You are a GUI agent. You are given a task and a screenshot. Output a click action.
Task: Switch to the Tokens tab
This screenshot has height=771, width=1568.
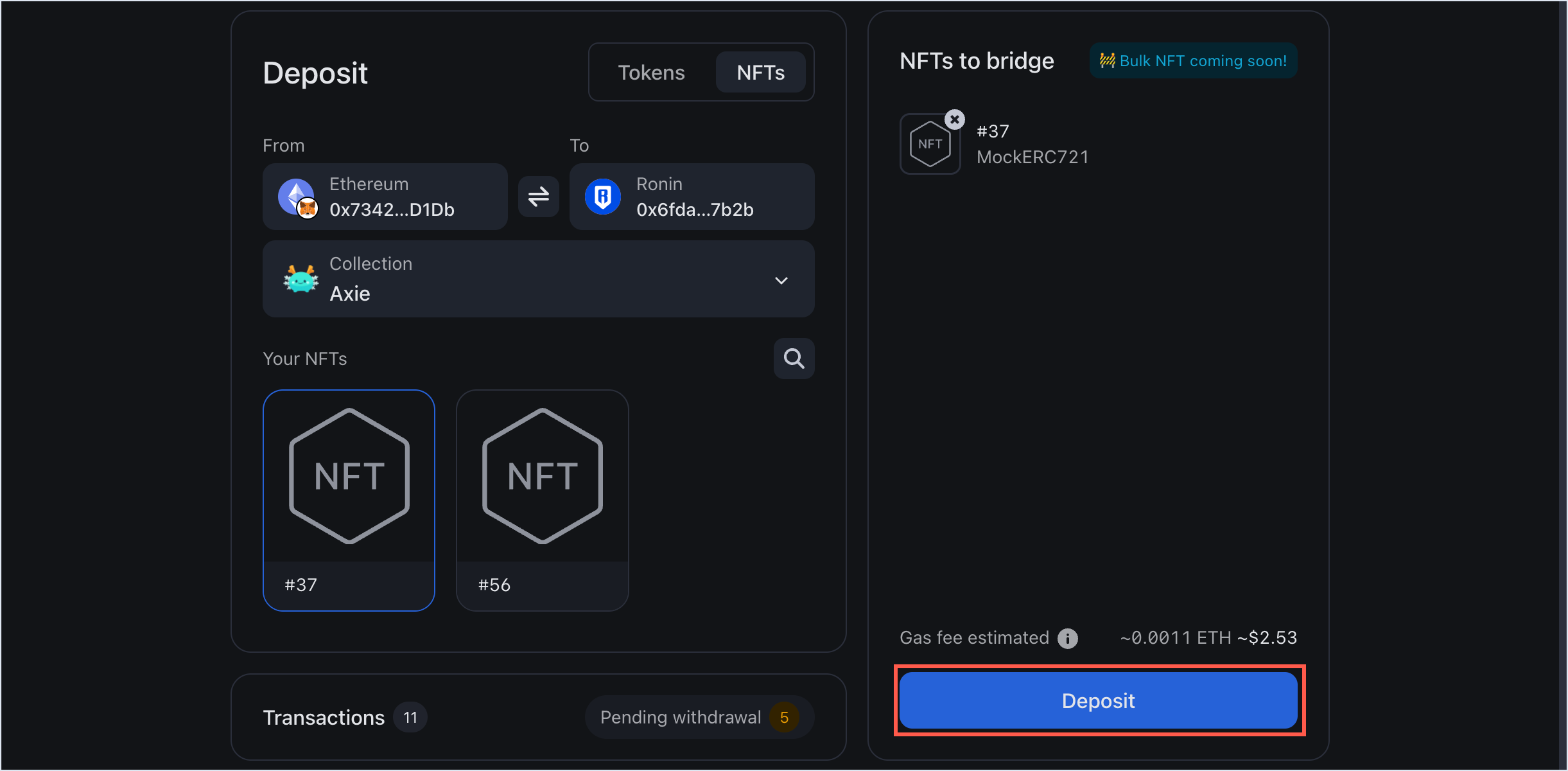[651, 72]
